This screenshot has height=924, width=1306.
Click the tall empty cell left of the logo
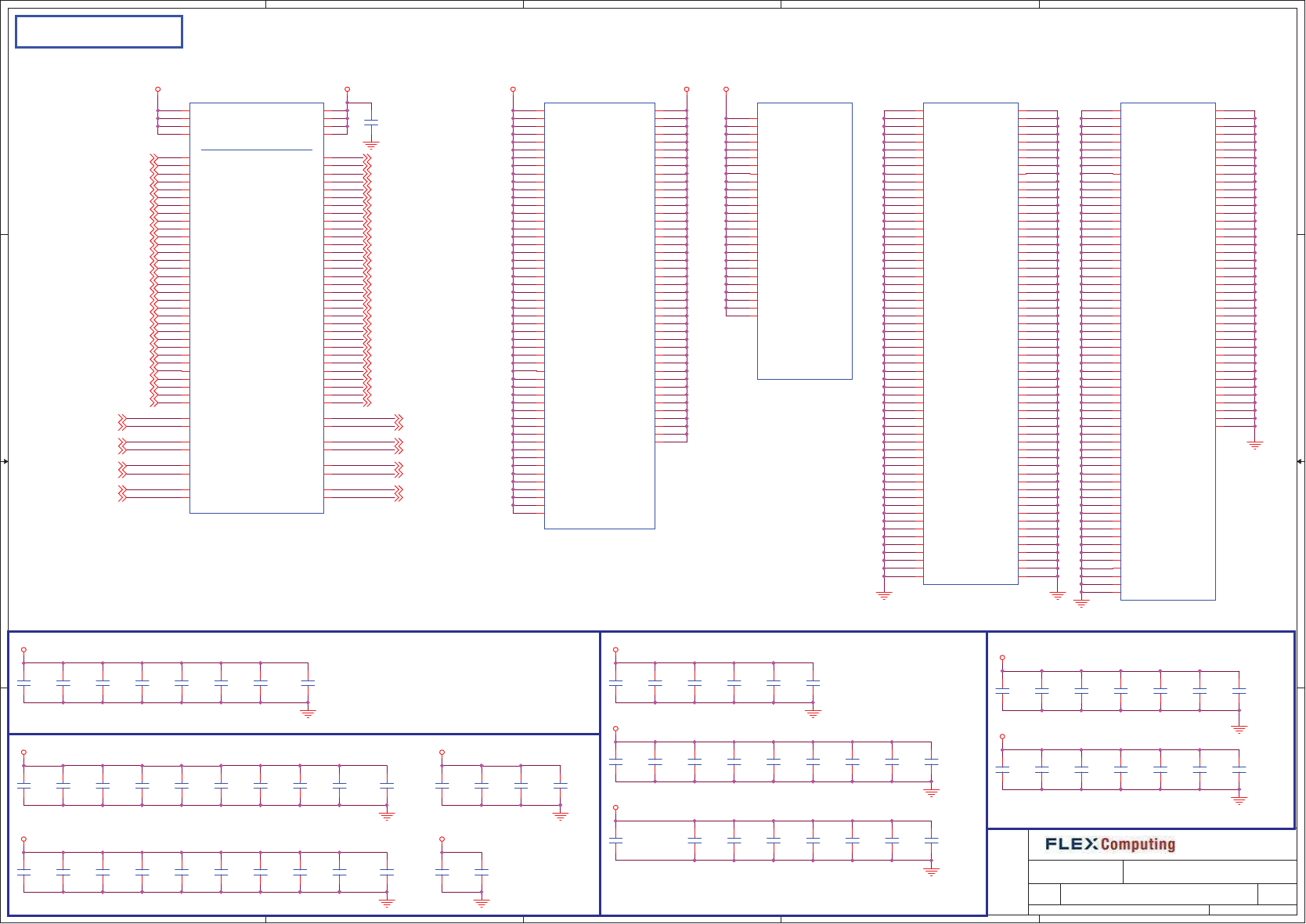pyautogui.click(x=1008, y=872)
